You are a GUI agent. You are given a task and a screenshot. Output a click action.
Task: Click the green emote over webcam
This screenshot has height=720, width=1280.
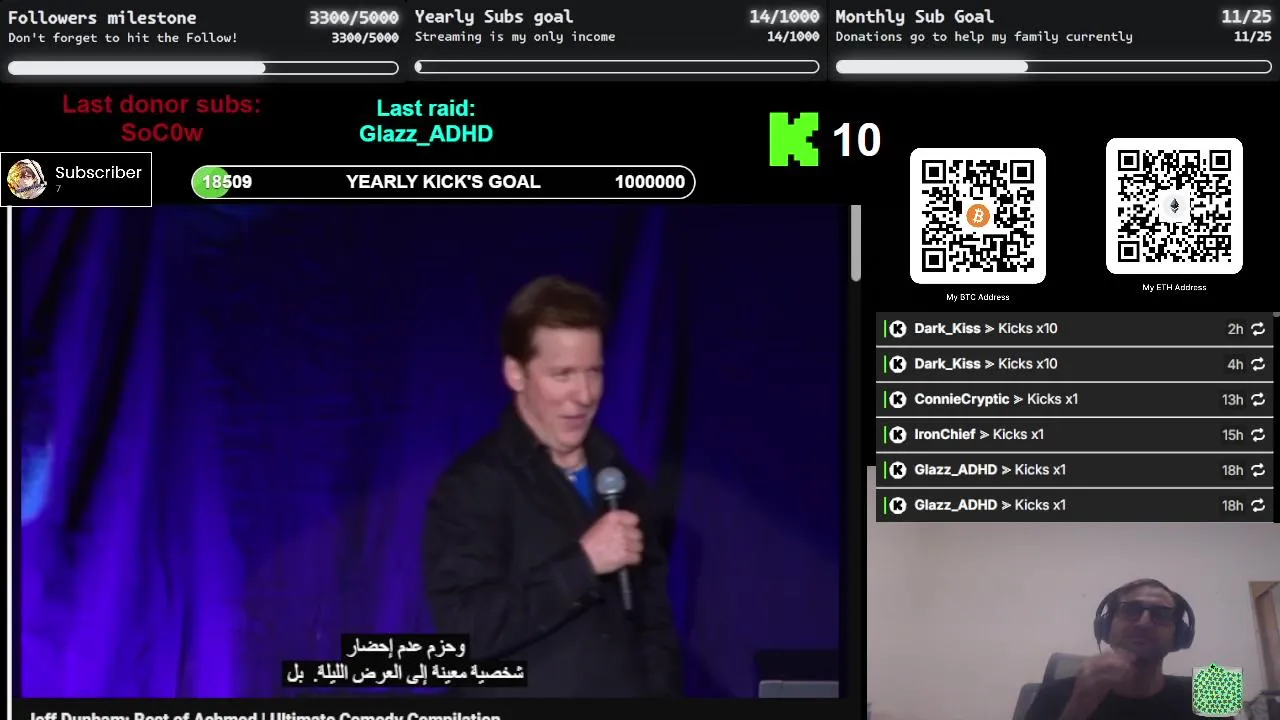1217,690
